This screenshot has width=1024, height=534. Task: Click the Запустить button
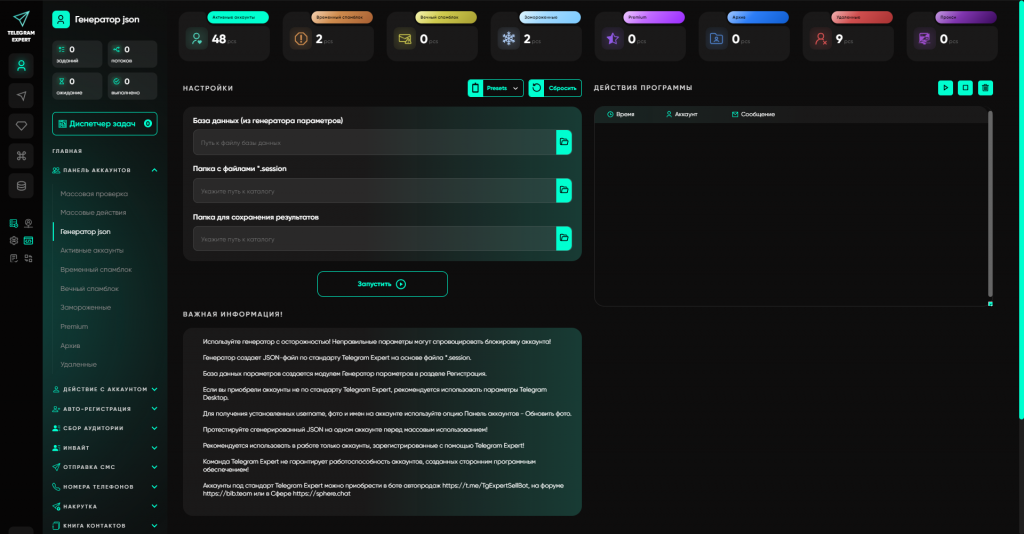tap(382, 284)
